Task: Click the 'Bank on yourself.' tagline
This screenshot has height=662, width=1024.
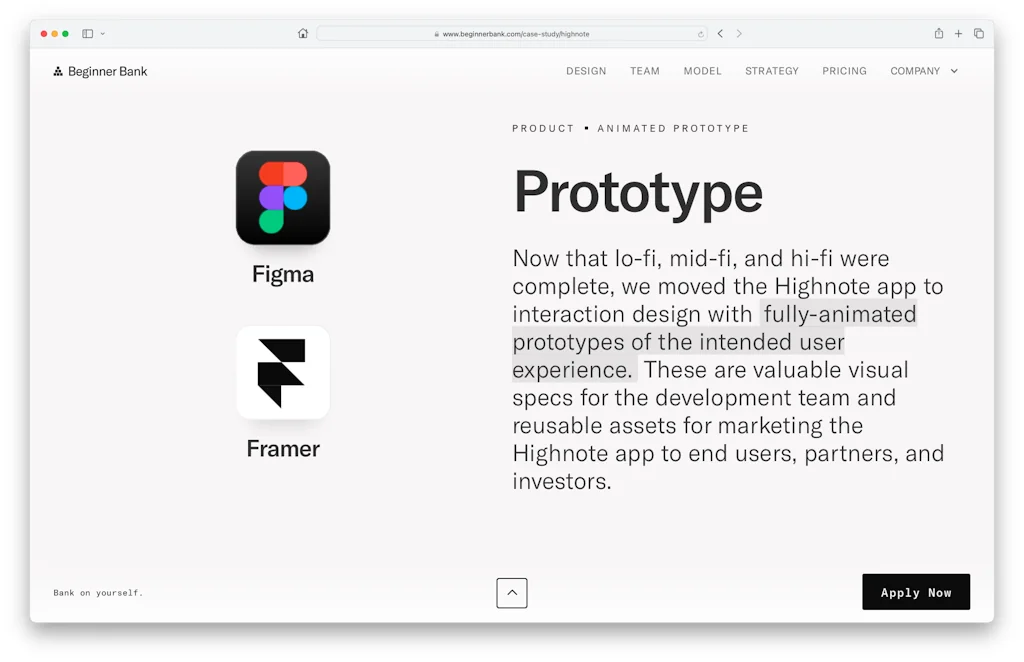Action: point(98,593)
